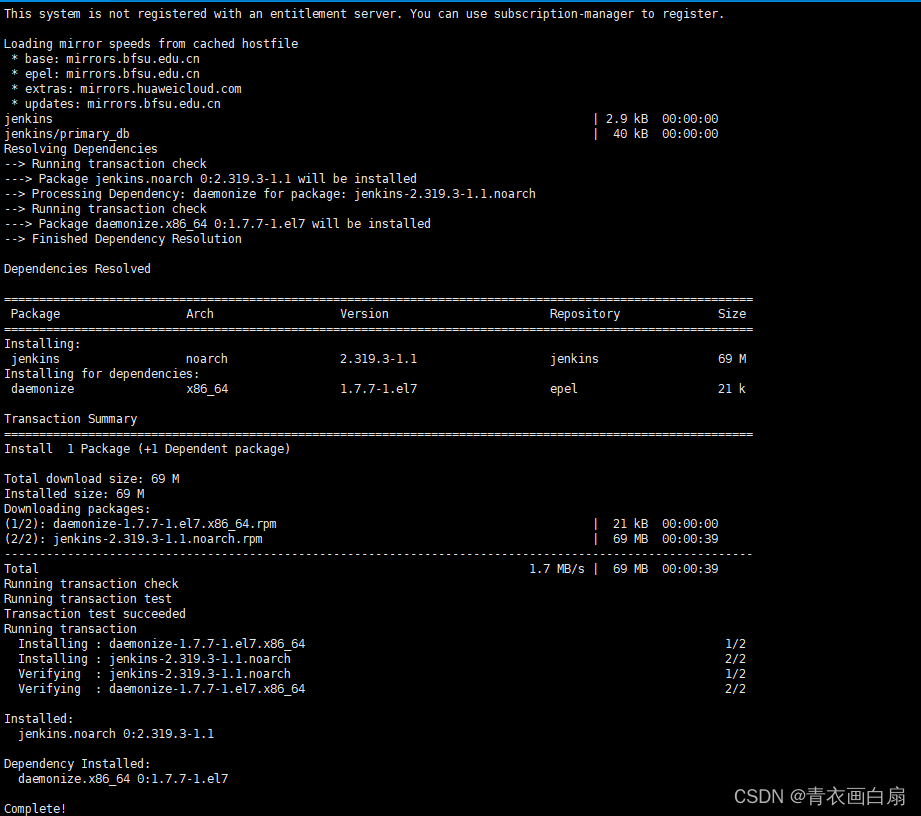The height and width of the screenshot is (816, 921).
Task: Click the 'Dependency Installed:' heading
Action: pyautogui.click(x=77, y=764)
